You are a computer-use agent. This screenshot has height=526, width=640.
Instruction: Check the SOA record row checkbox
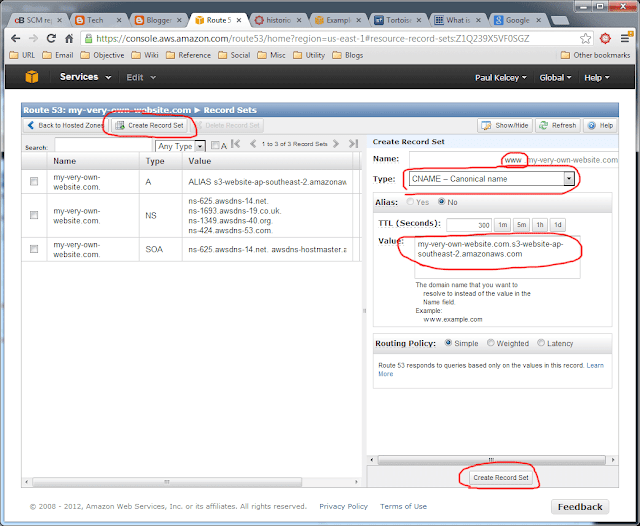[34, 249]
